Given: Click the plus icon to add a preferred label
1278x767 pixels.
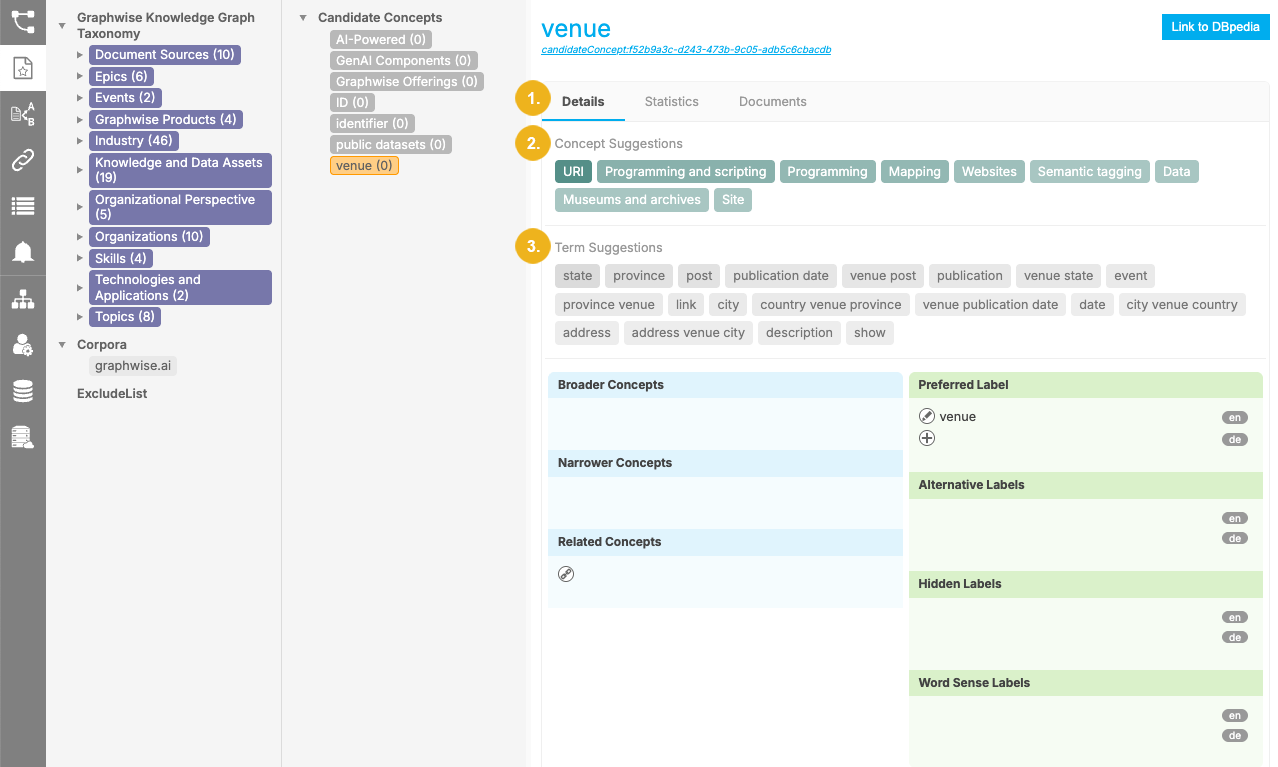Looking at the screenshot, I should tap(926, 437).
